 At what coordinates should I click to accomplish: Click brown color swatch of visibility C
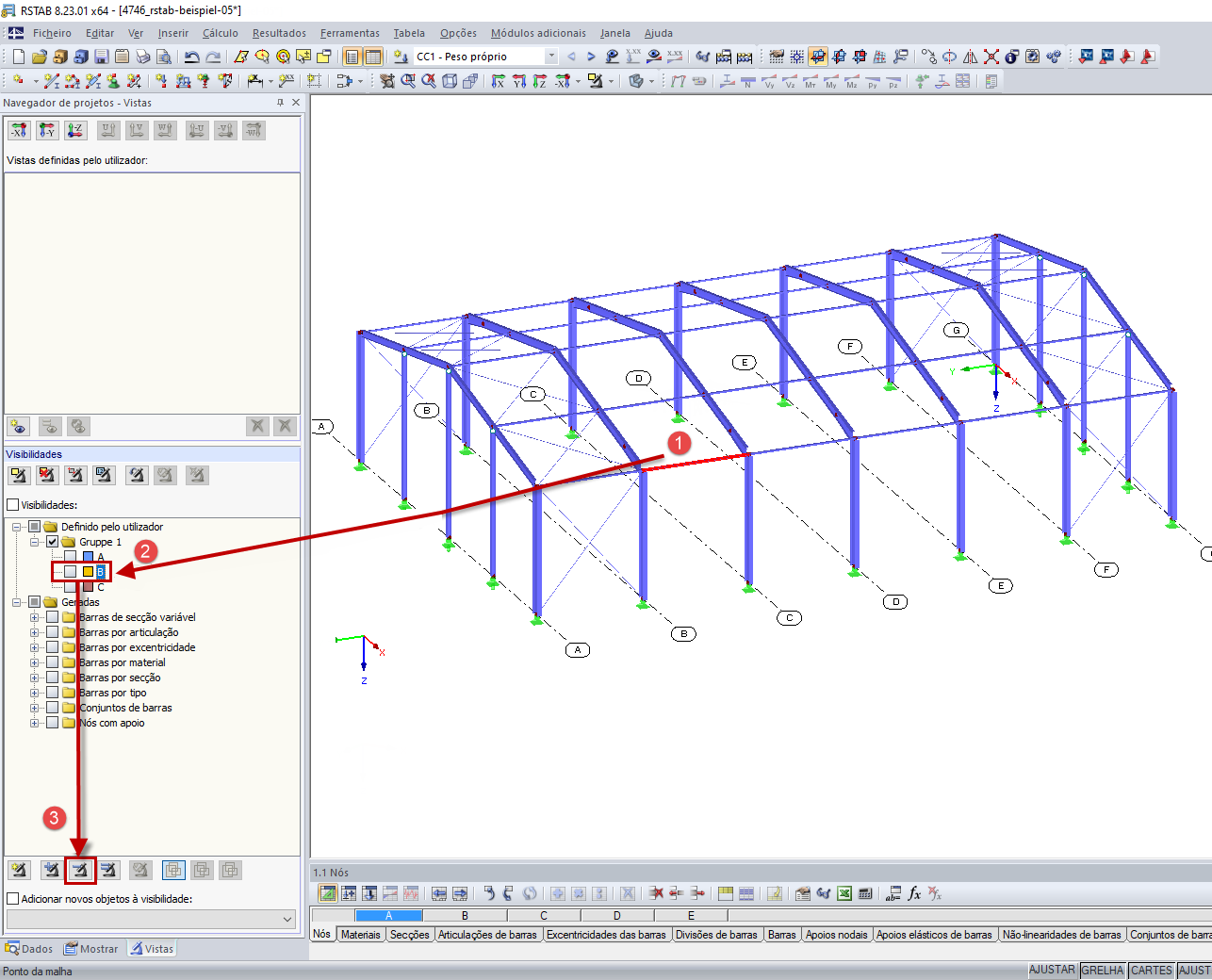[88, 587]
